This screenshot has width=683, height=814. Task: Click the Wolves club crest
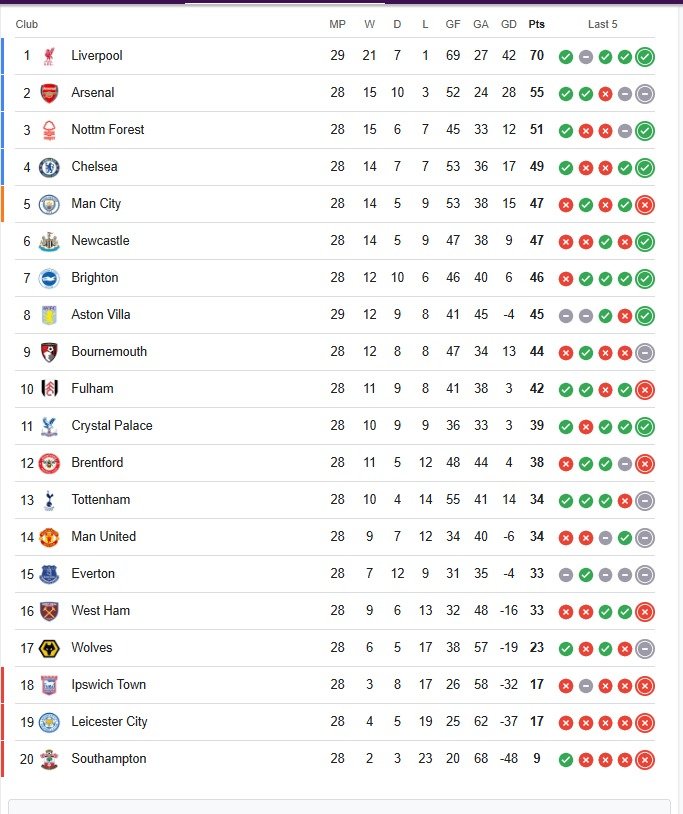coord(49,648)
